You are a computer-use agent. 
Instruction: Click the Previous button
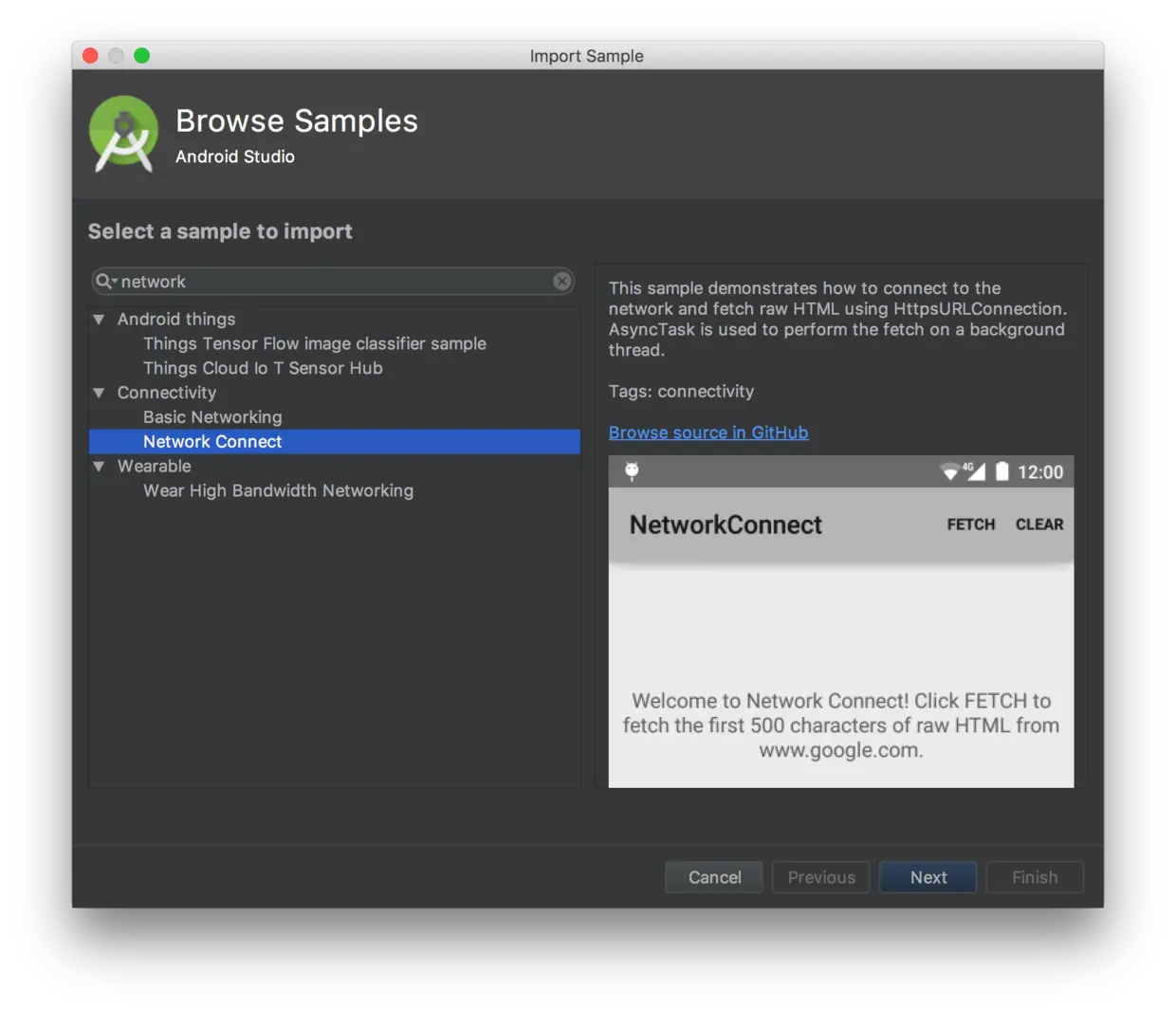(x=821, y=877)
